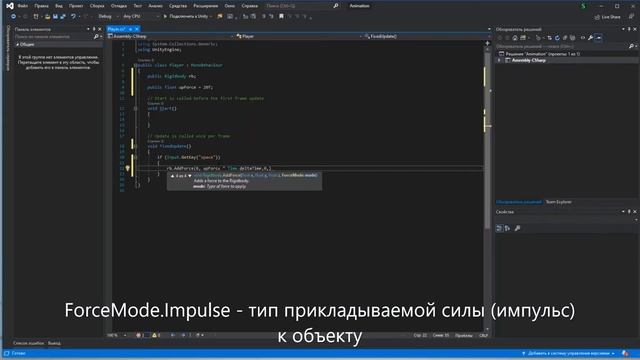Collapse the Общие toolbox group

tap(18, 44)
